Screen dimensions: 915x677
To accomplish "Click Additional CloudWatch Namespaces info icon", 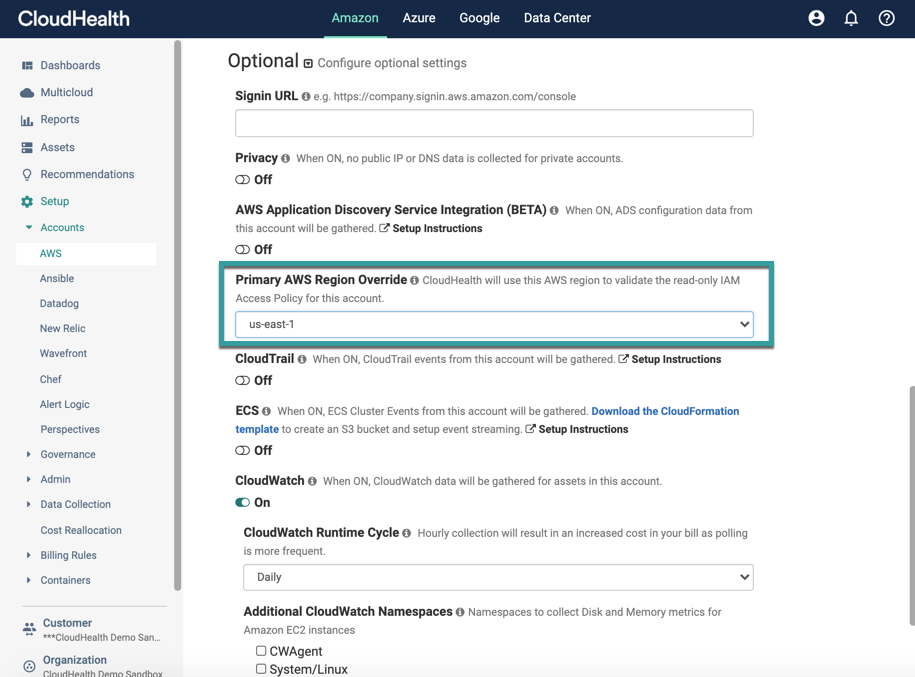I will point(460,612).
